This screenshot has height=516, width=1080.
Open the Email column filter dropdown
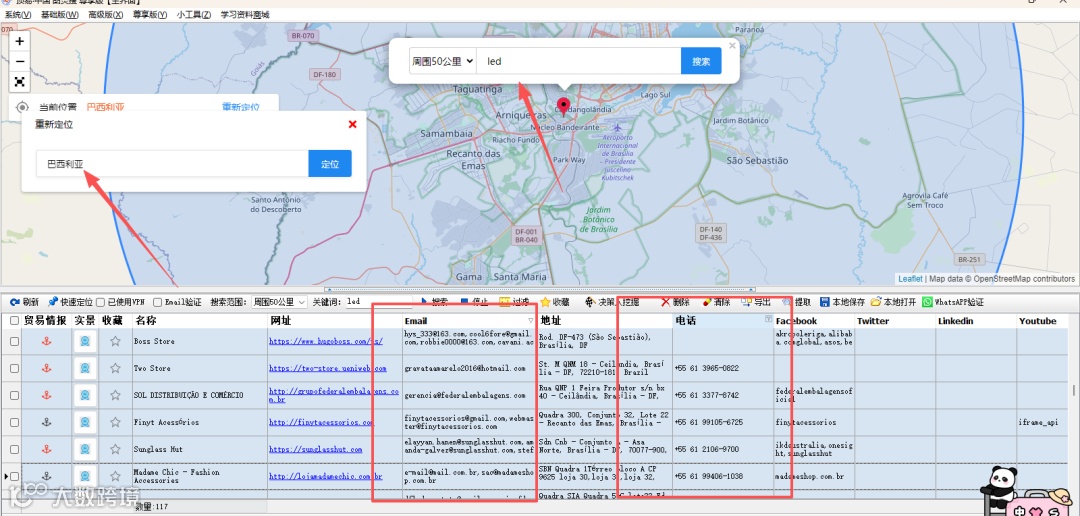pos(530,321)
